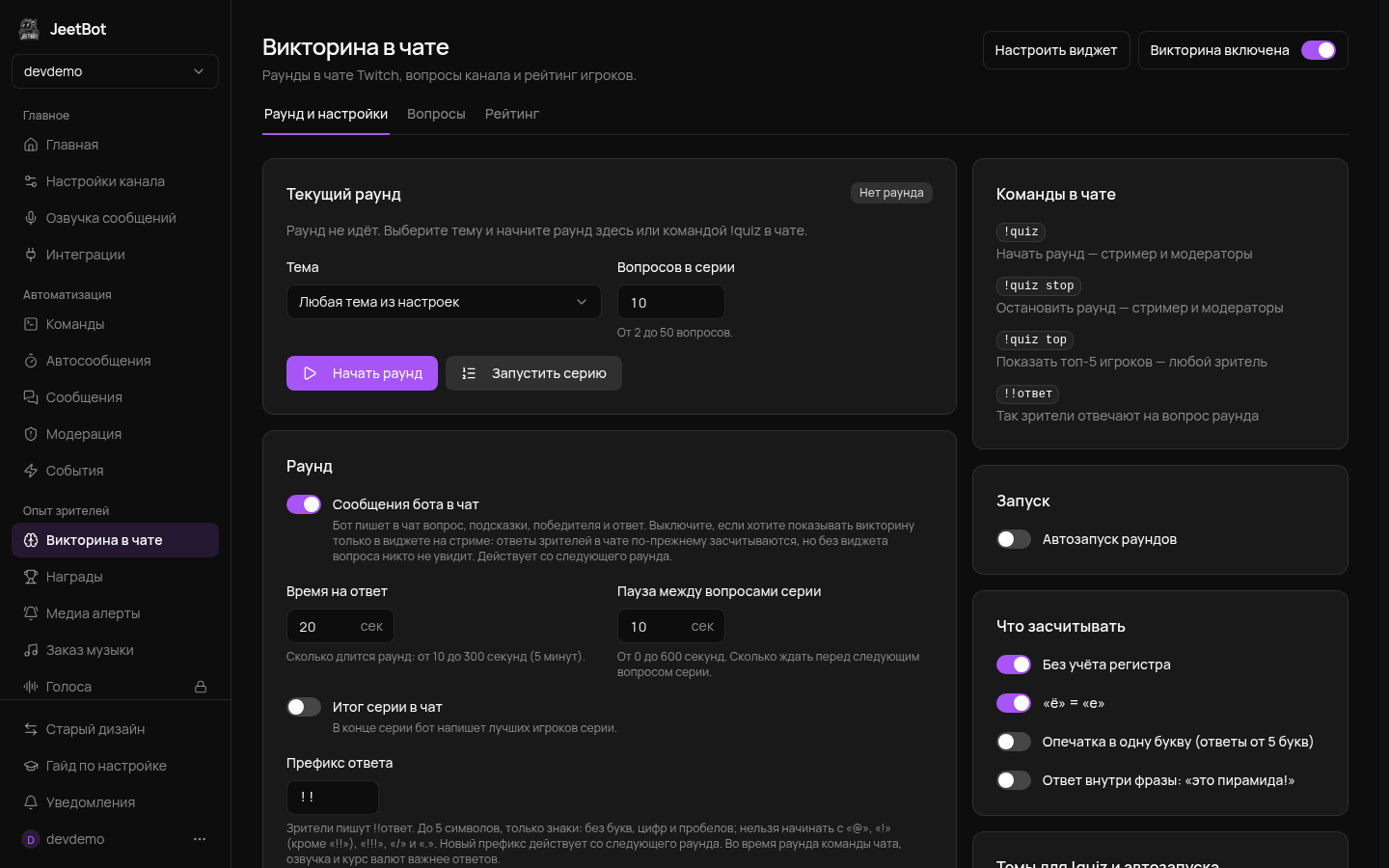The width and height of the screenshot is (1389, 868).
Task: Click the Время на ответ seconds field
Action: point(340,626)
